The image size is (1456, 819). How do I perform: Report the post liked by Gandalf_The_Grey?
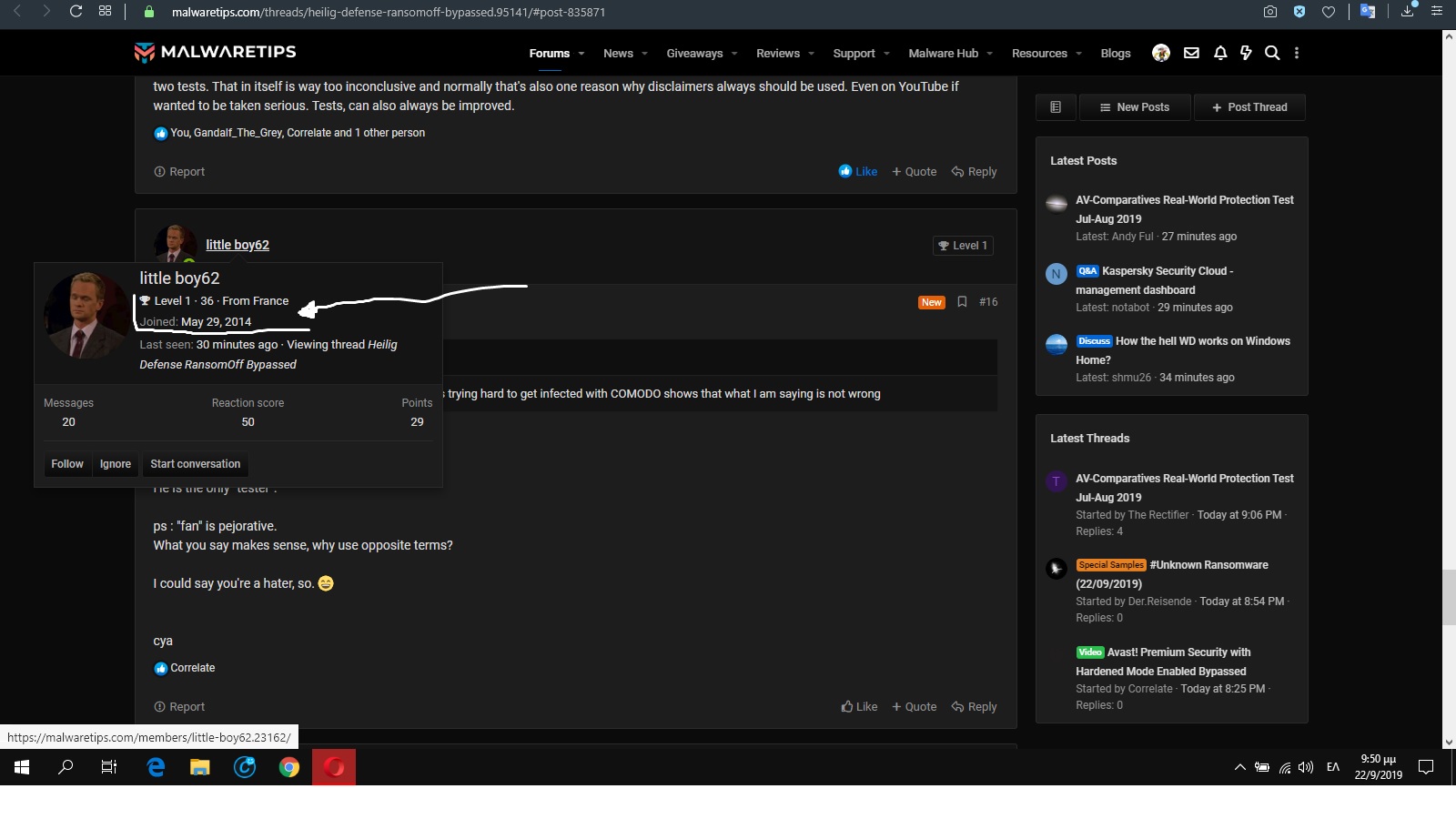179,172
